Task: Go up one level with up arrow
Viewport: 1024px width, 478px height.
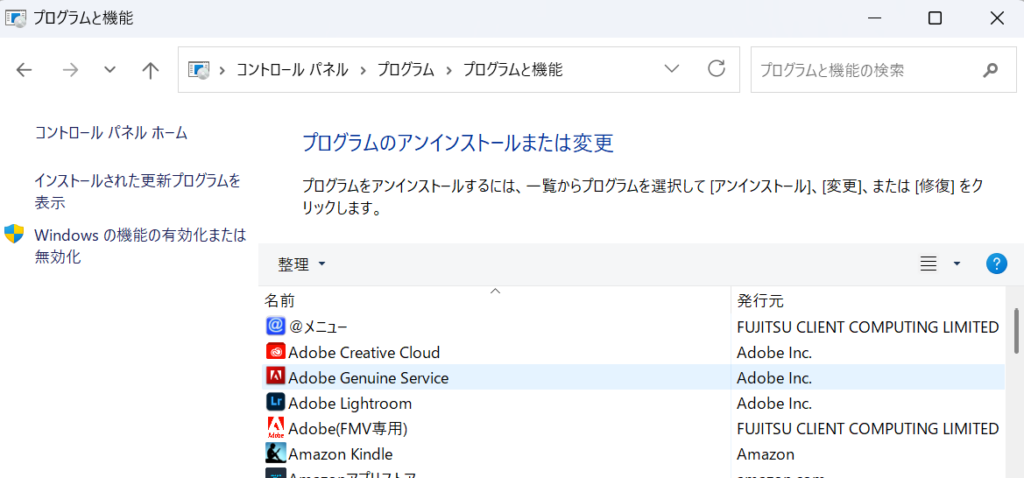Action: 150,70
